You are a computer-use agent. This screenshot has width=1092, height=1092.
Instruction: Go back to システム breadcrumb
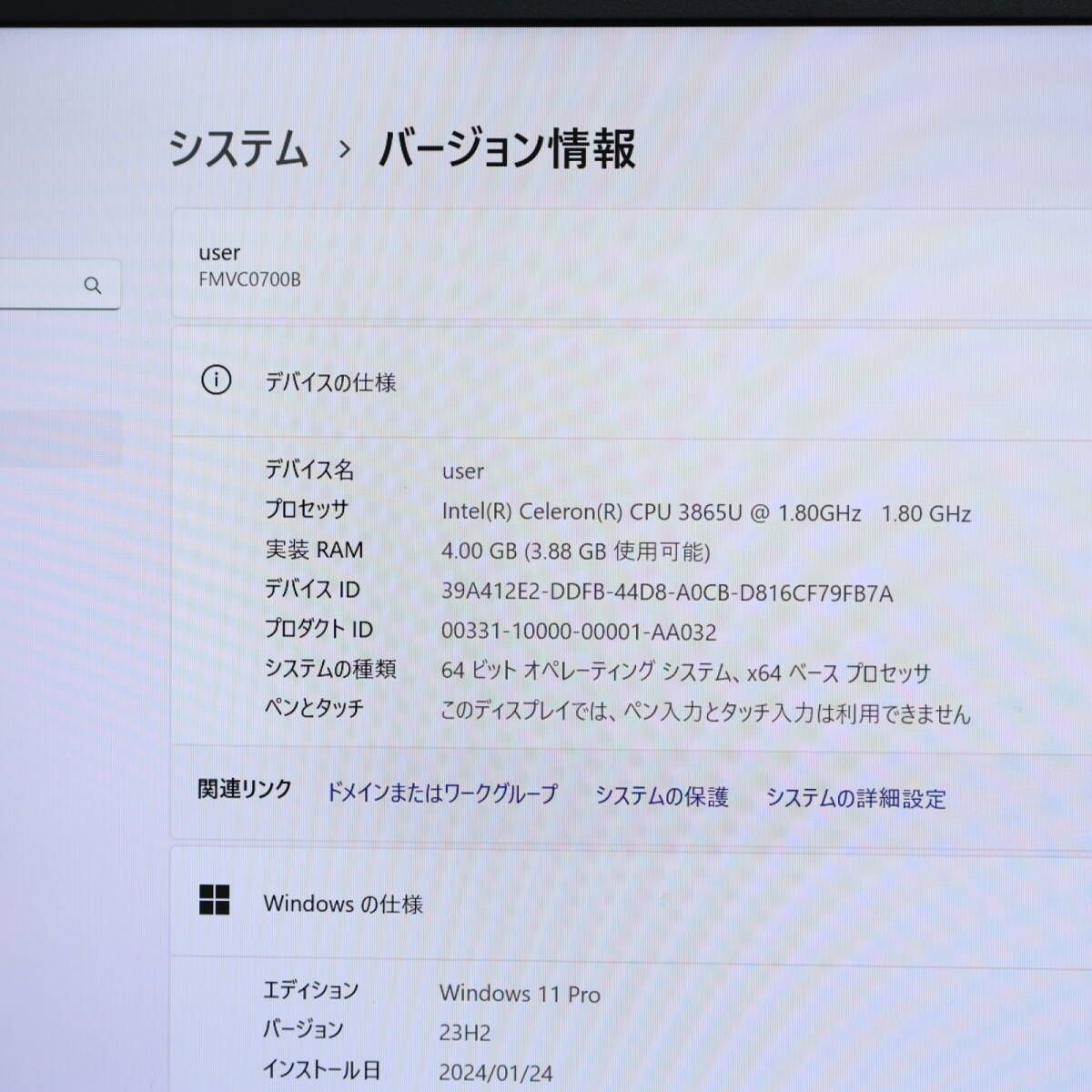point(238,148)
